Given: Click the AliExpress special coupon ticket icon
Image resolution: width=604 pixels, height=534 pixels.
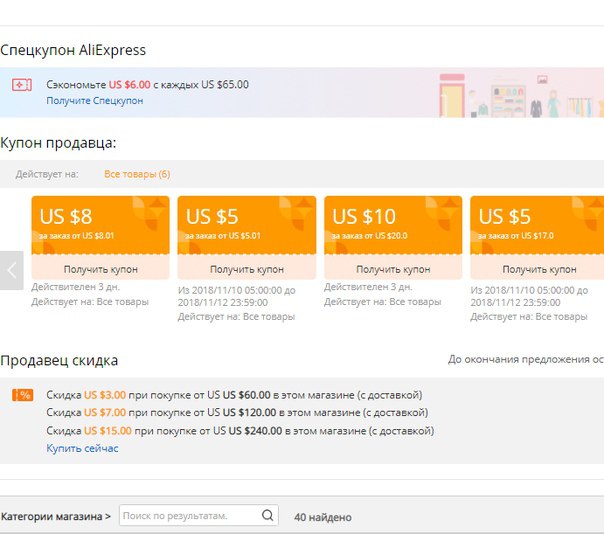Looking at the screenshot, I should click(22, 85).
